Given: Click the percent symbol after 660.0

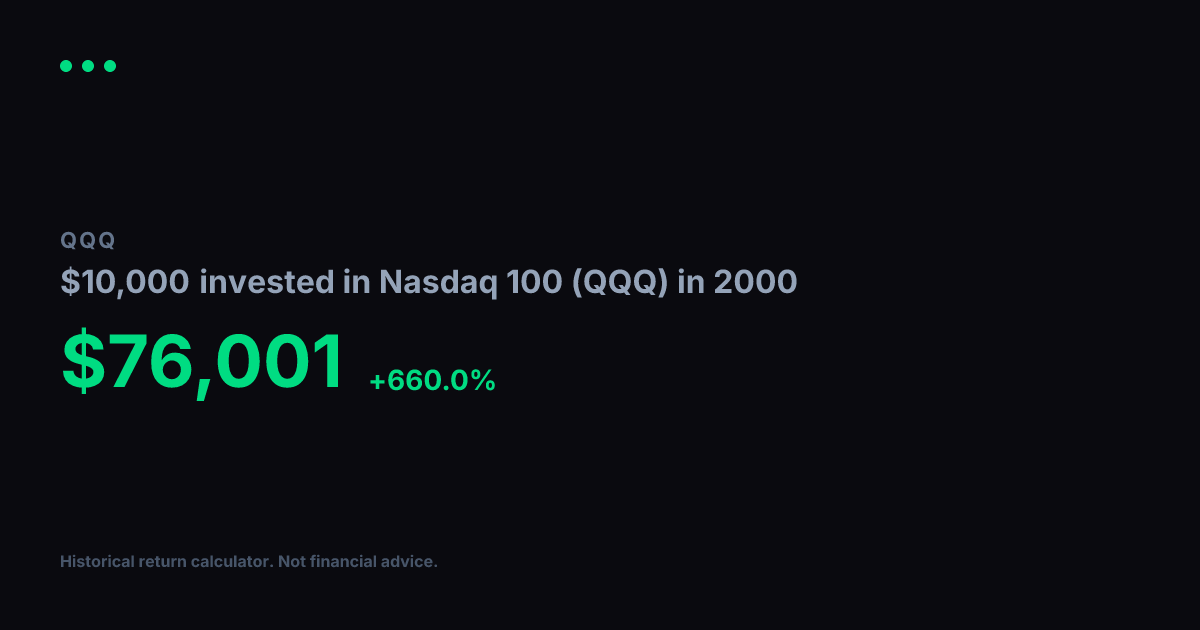Looking at the screenshot, I should point(485,381).
